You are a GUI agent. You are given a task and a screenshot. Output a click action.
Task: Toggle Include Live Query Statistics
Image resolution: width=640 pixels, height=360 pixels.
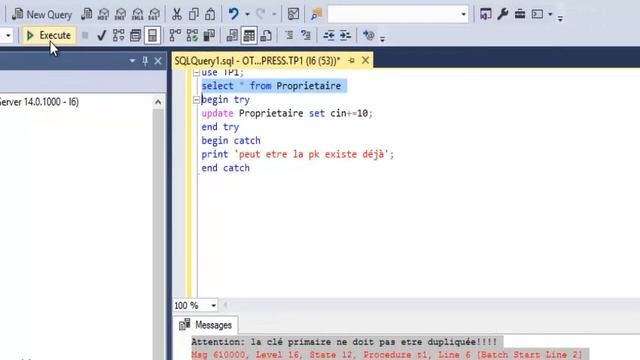point(192,36)
